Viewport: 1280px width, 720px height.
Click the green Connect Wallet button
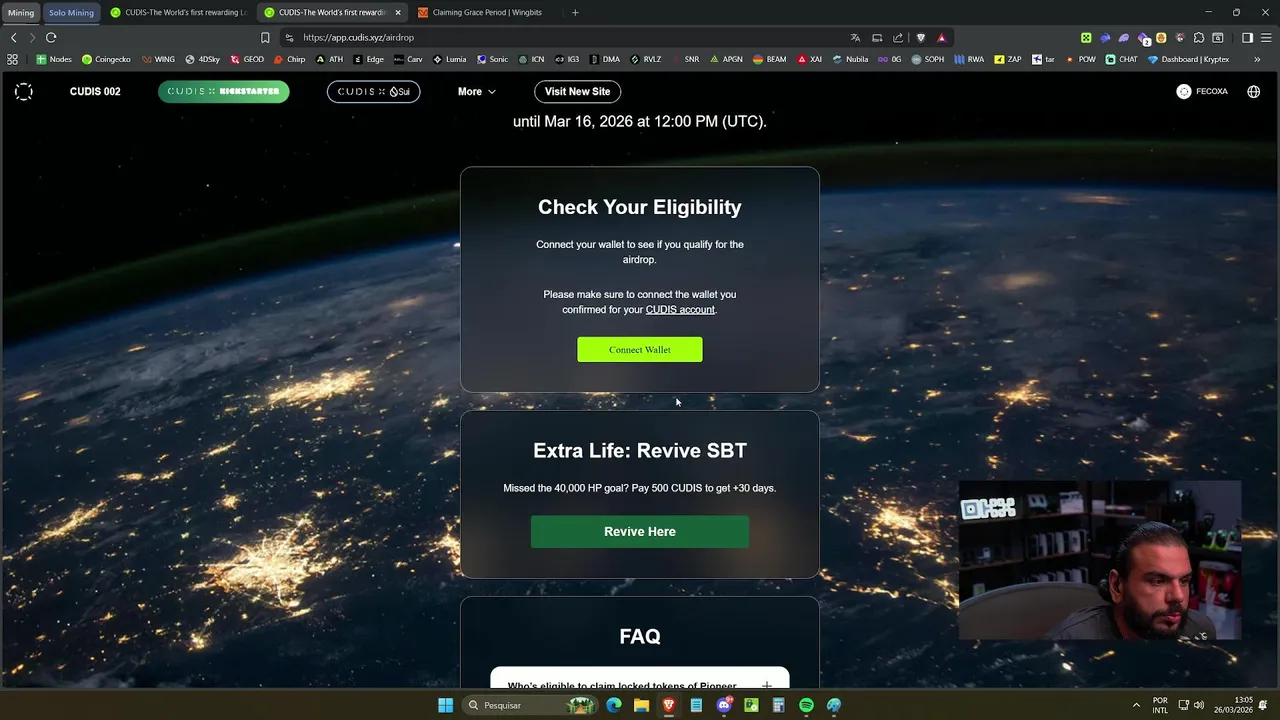640,349
